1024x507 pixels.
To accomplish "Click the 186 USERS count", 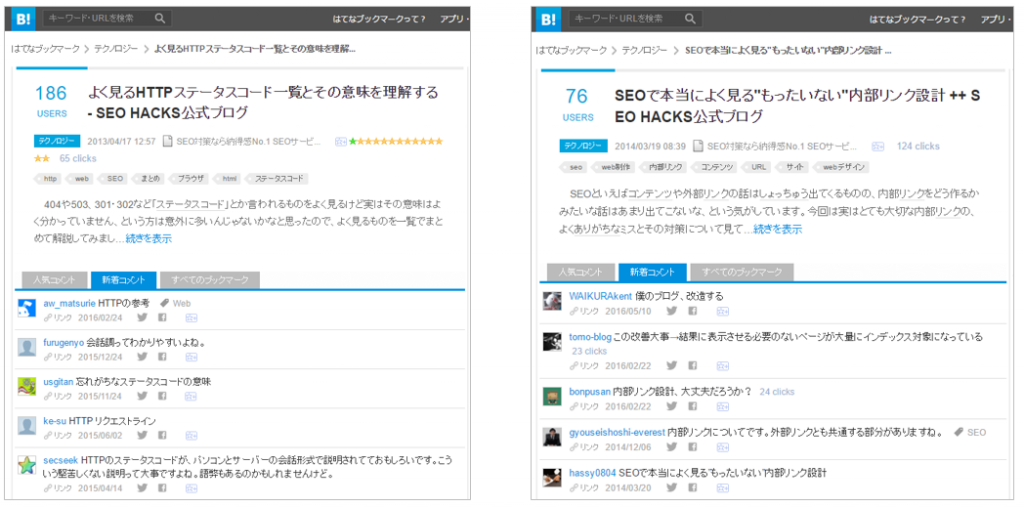I will pyautogui.click(x=52, y=101).
